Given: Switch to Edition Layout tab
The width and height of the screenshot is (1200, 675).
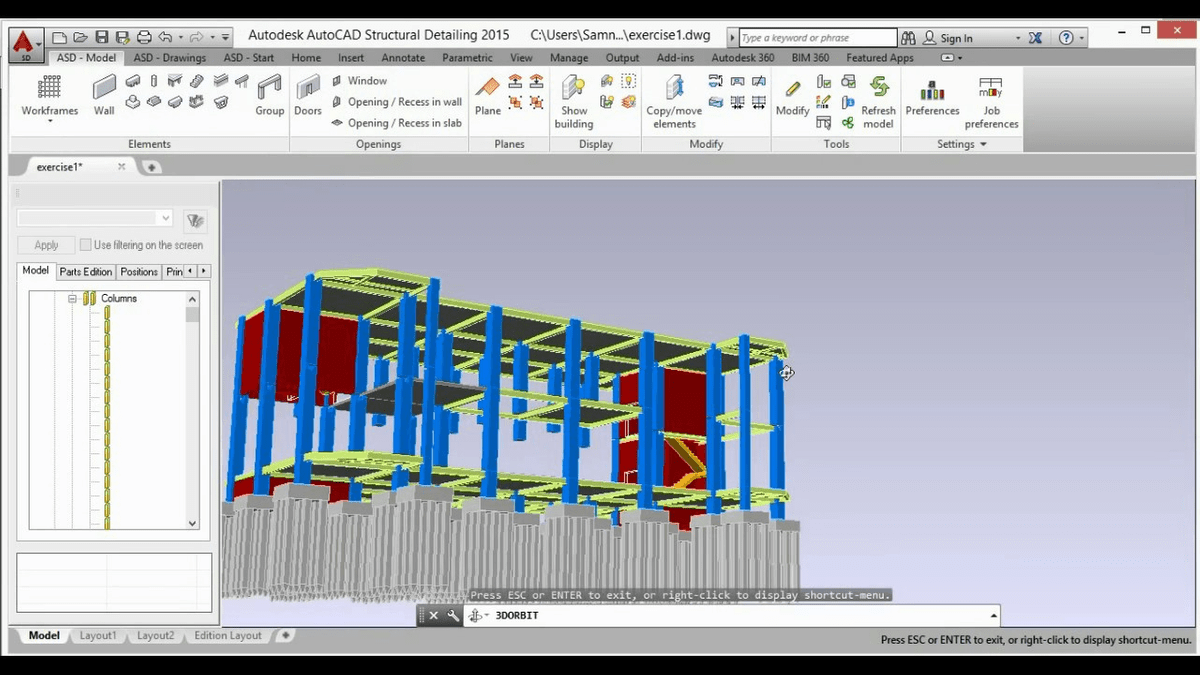Looking at the screenshot, I should (228, 636).
